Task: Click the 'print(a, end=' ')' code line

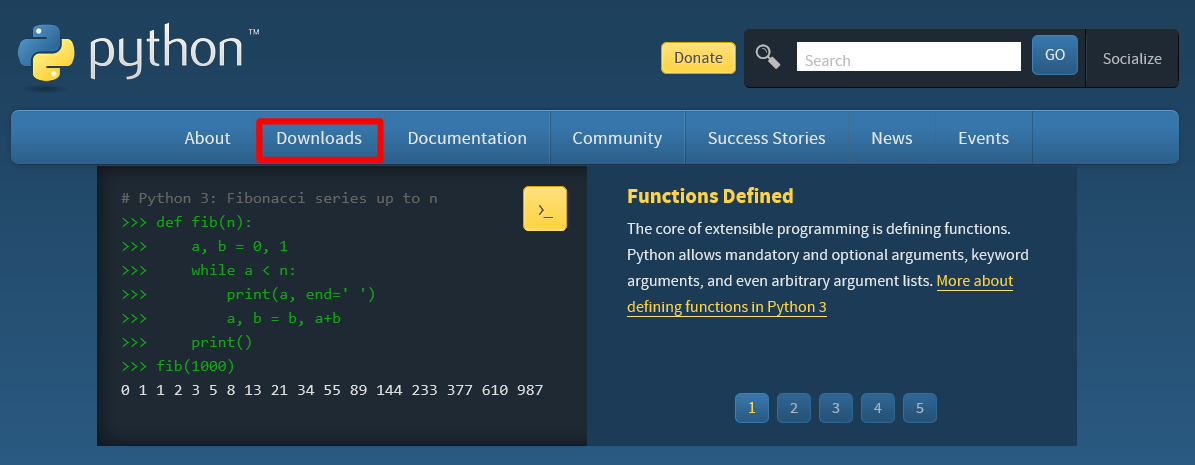Action: [x=248, y=294]
